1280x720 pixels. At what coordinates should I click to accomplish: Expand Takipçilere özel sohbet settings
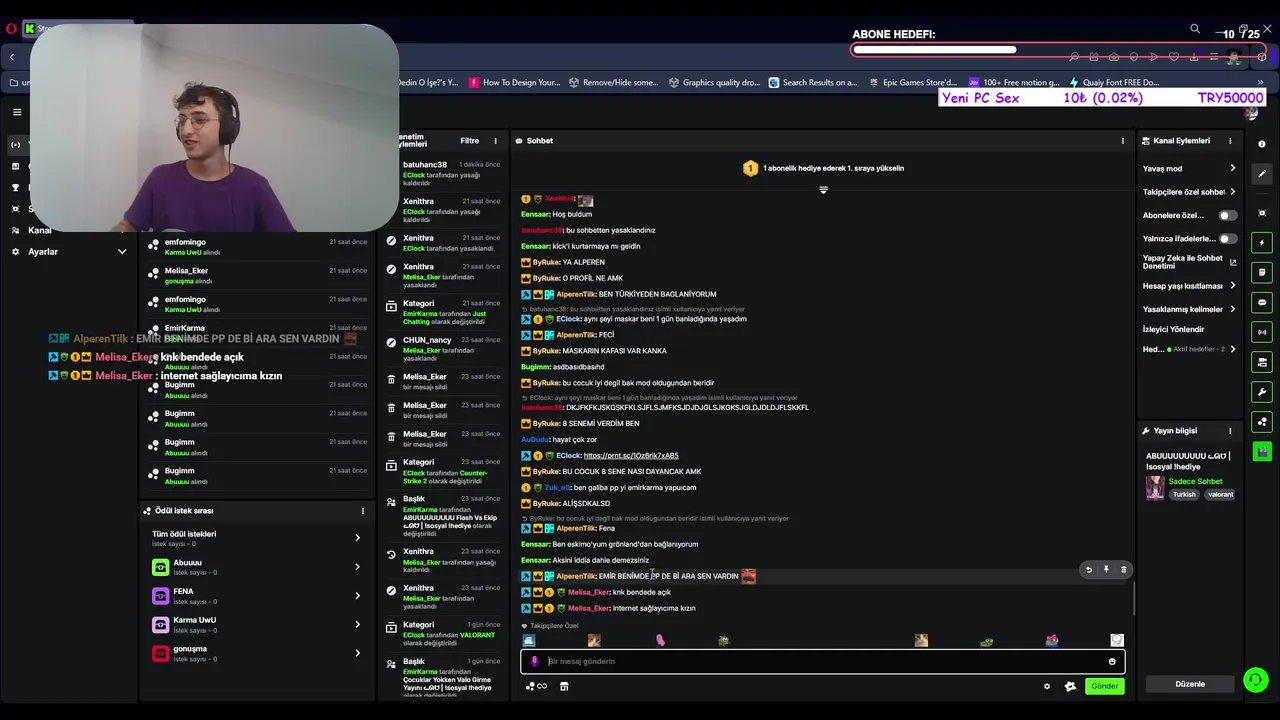coord(1189,192)
